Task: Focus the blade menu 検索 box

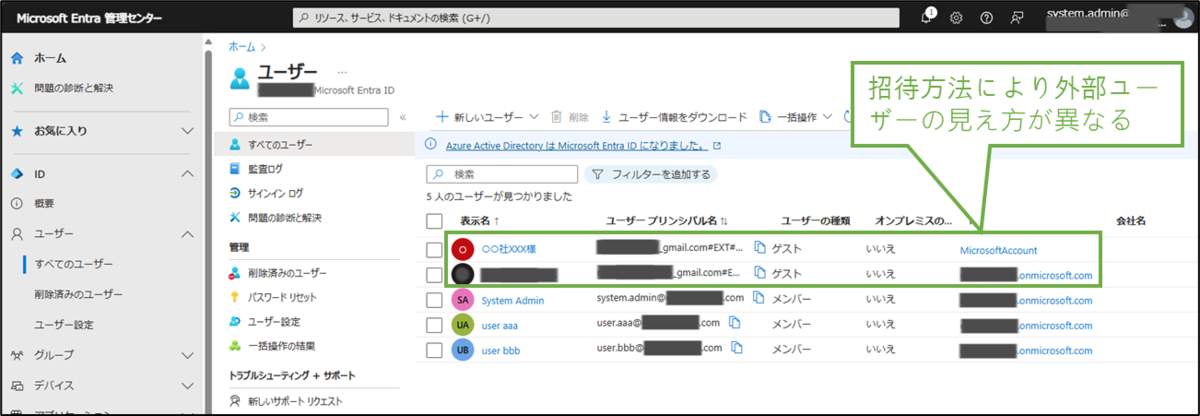Action: [309, 117]
